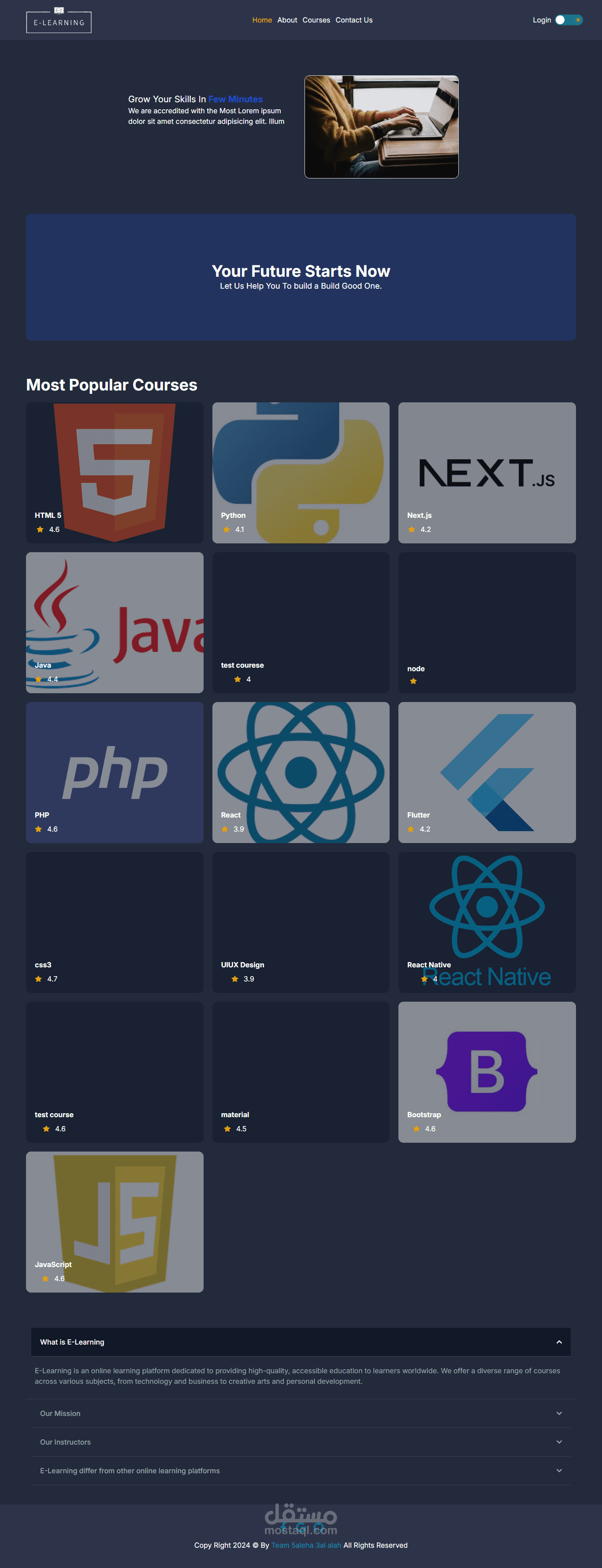Expand the Our Mission section
The image size is (602, 1568).
301,1413
